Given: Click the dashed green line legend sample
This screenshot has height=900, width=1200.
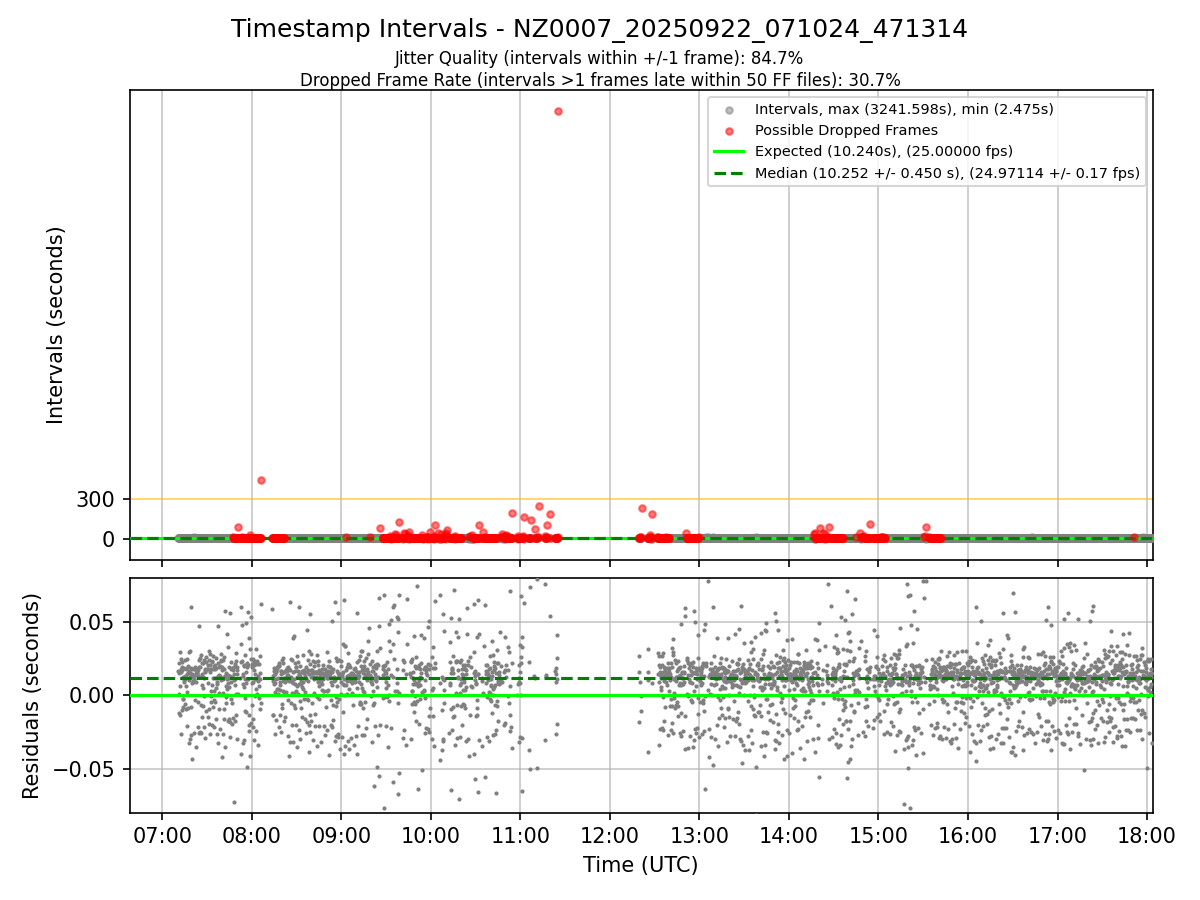Looking at the screenshot, I should tap(730, 173).
